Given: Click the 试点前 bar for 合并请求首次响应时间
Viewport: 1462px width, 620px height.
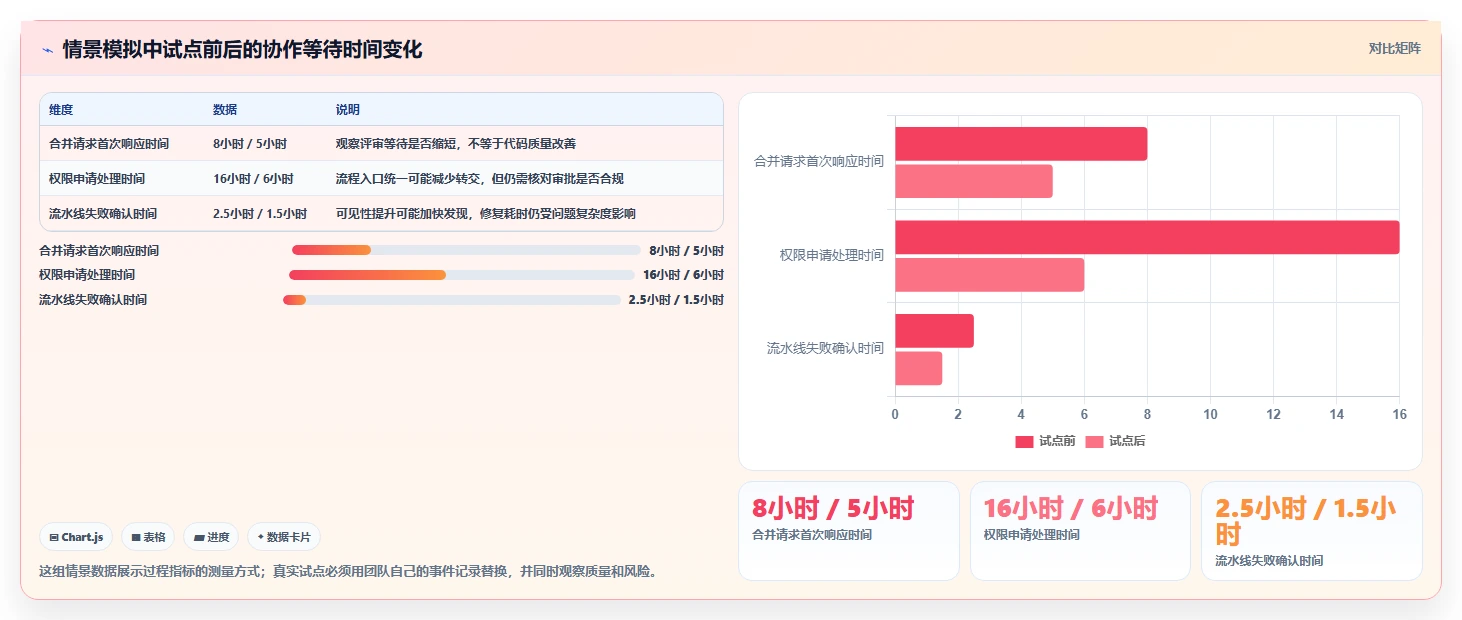Looking at the screenshot, I should pos(1021,144).
